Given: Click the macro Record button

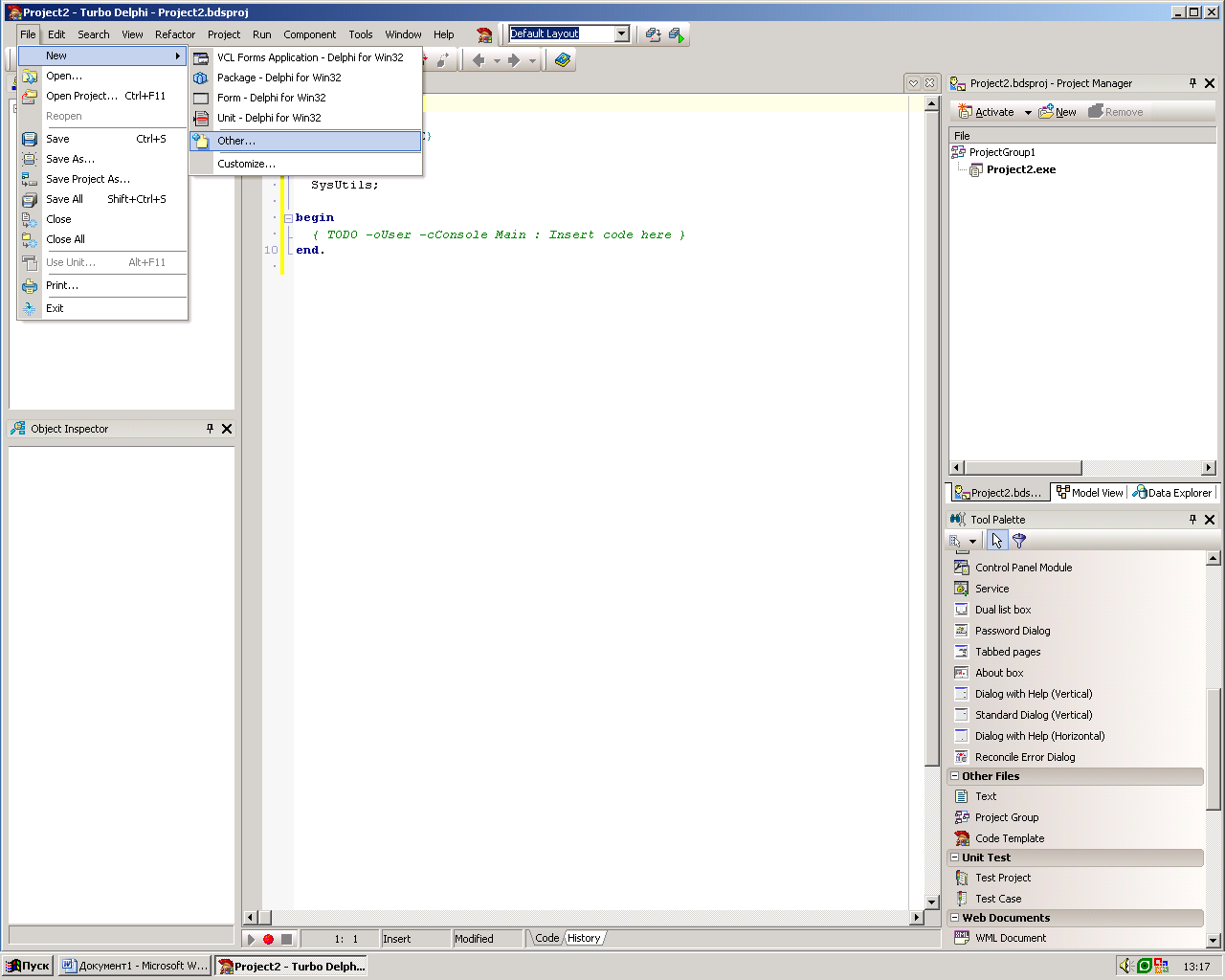Looking at the screenshot, I should [269, 939].
